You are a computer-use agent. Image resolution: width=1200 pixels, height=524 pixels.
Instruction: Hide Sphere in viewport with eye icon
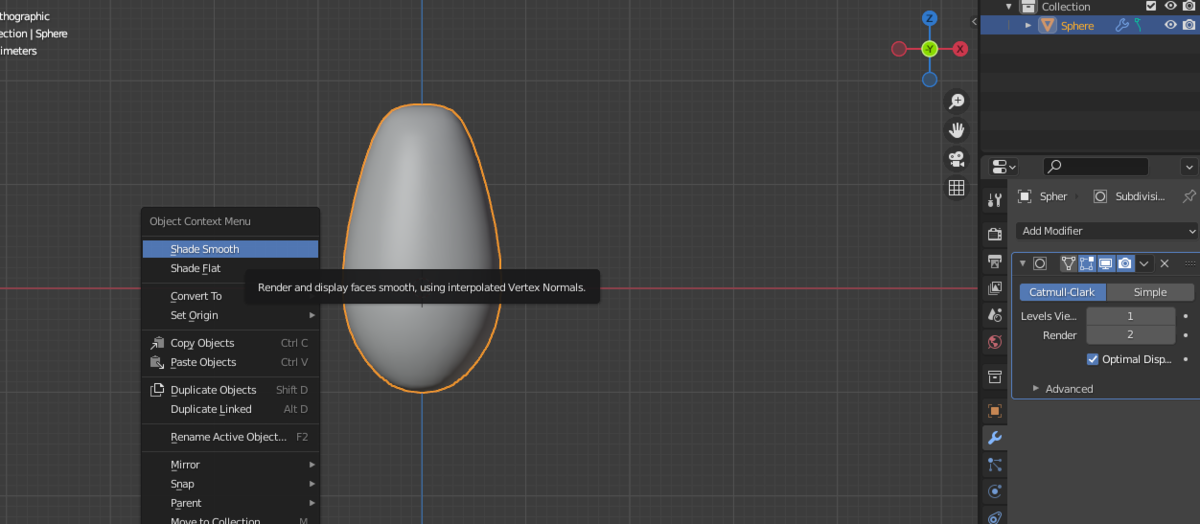pyautogui.click(x=1170, y=25)
